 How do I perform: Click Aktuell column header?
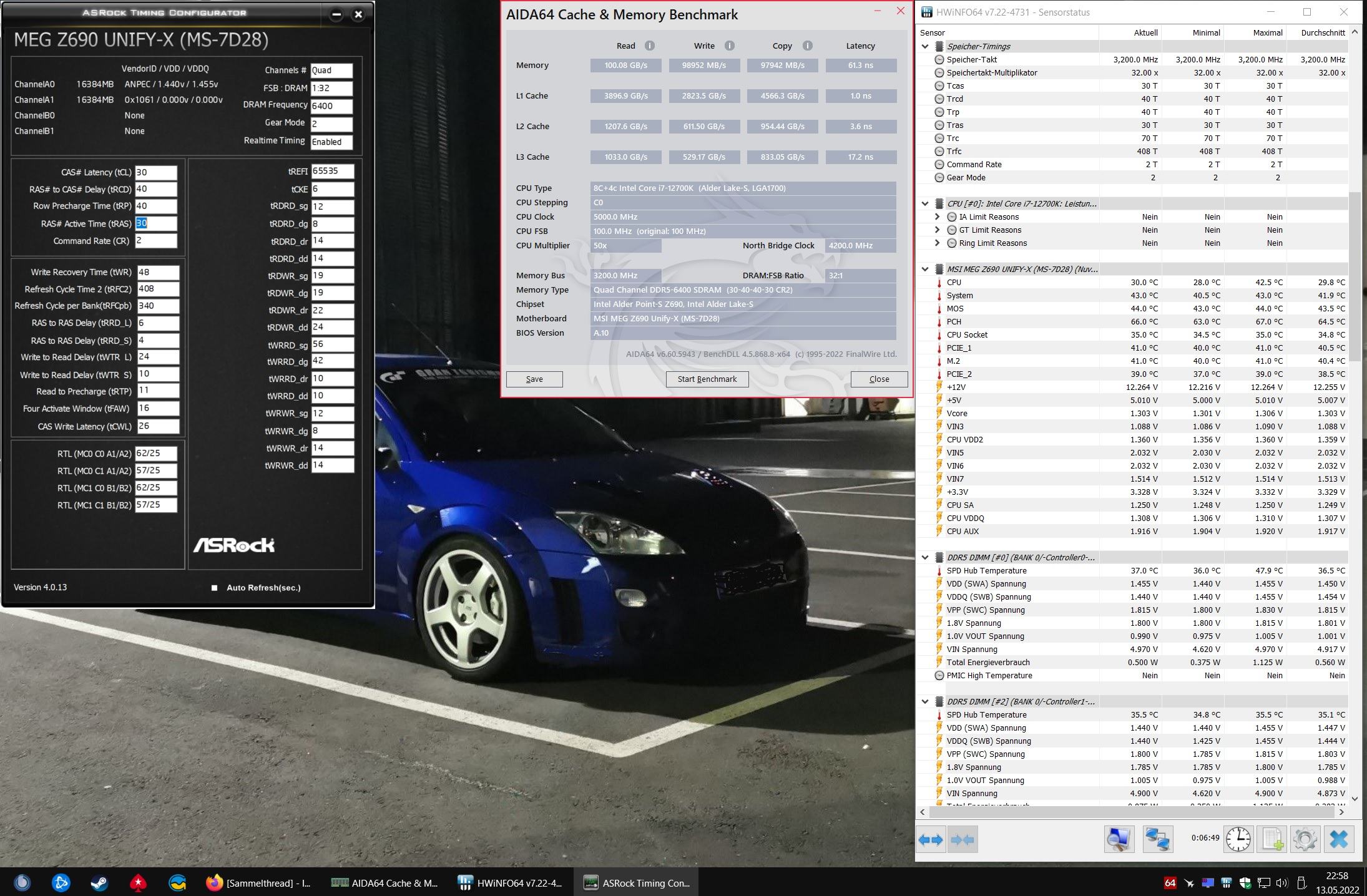click(1130, 32)
